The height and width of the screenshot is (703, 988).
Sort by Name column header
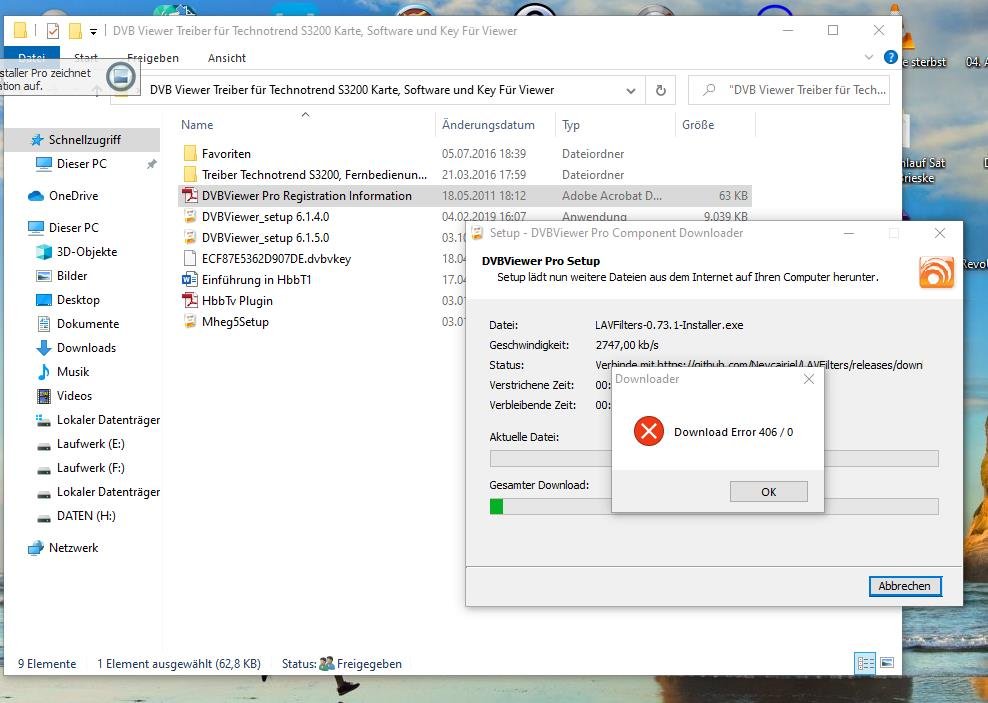(197, 125)
